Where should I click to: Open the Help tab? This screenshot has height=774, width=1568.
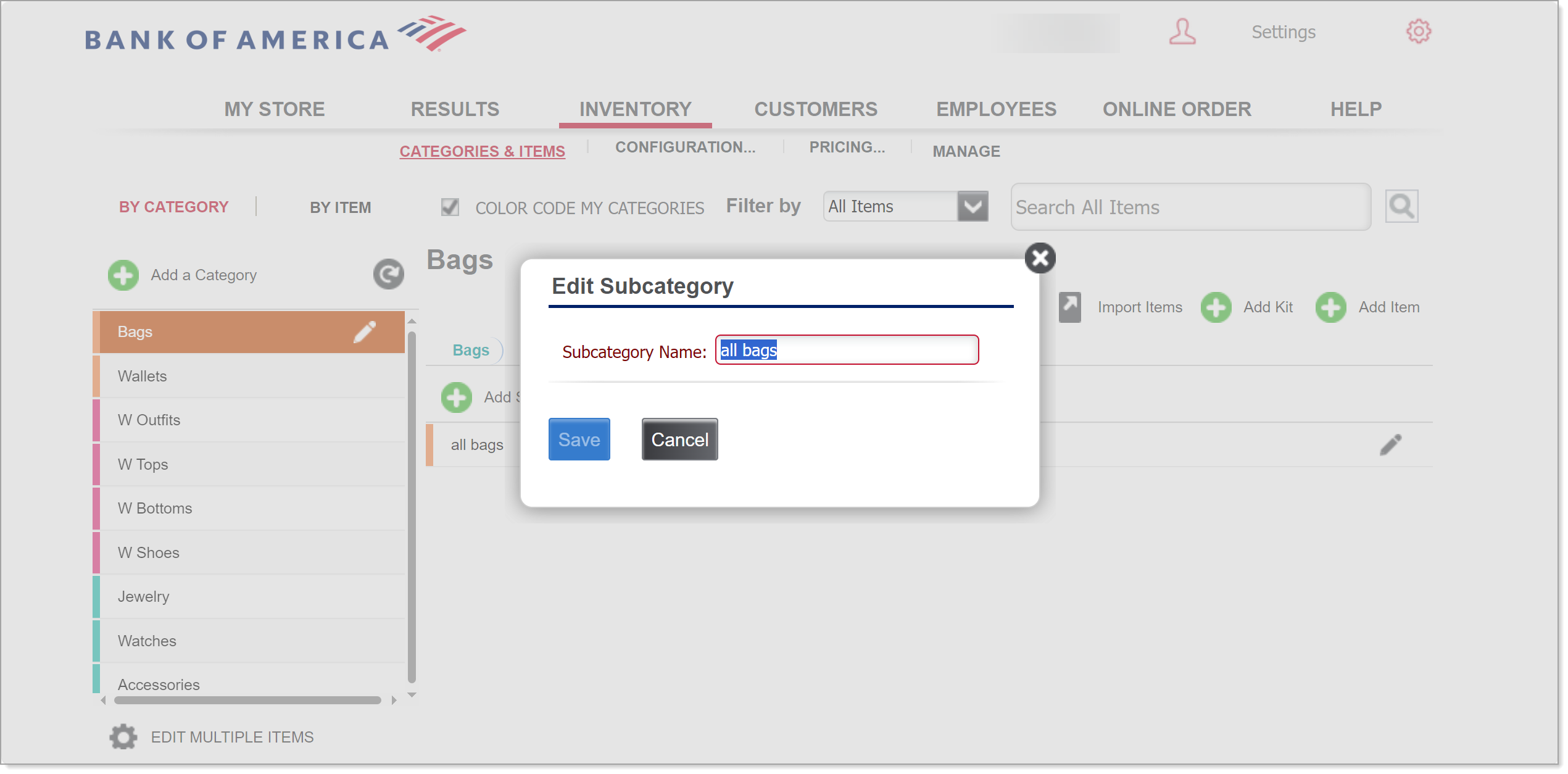tap(1356, 109)
